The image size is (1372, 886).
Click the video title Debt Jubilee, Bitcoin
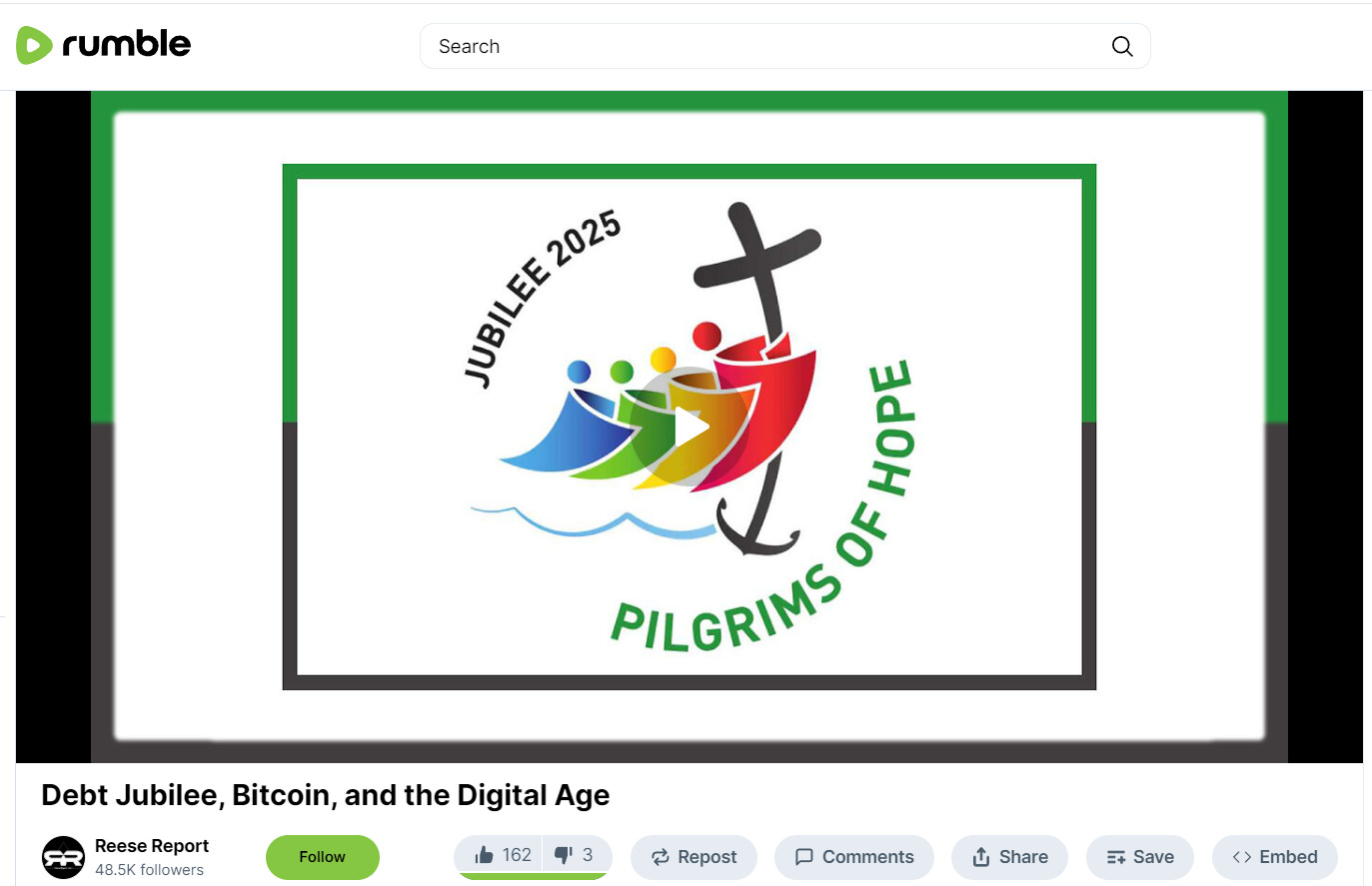[x=325, y=795]
